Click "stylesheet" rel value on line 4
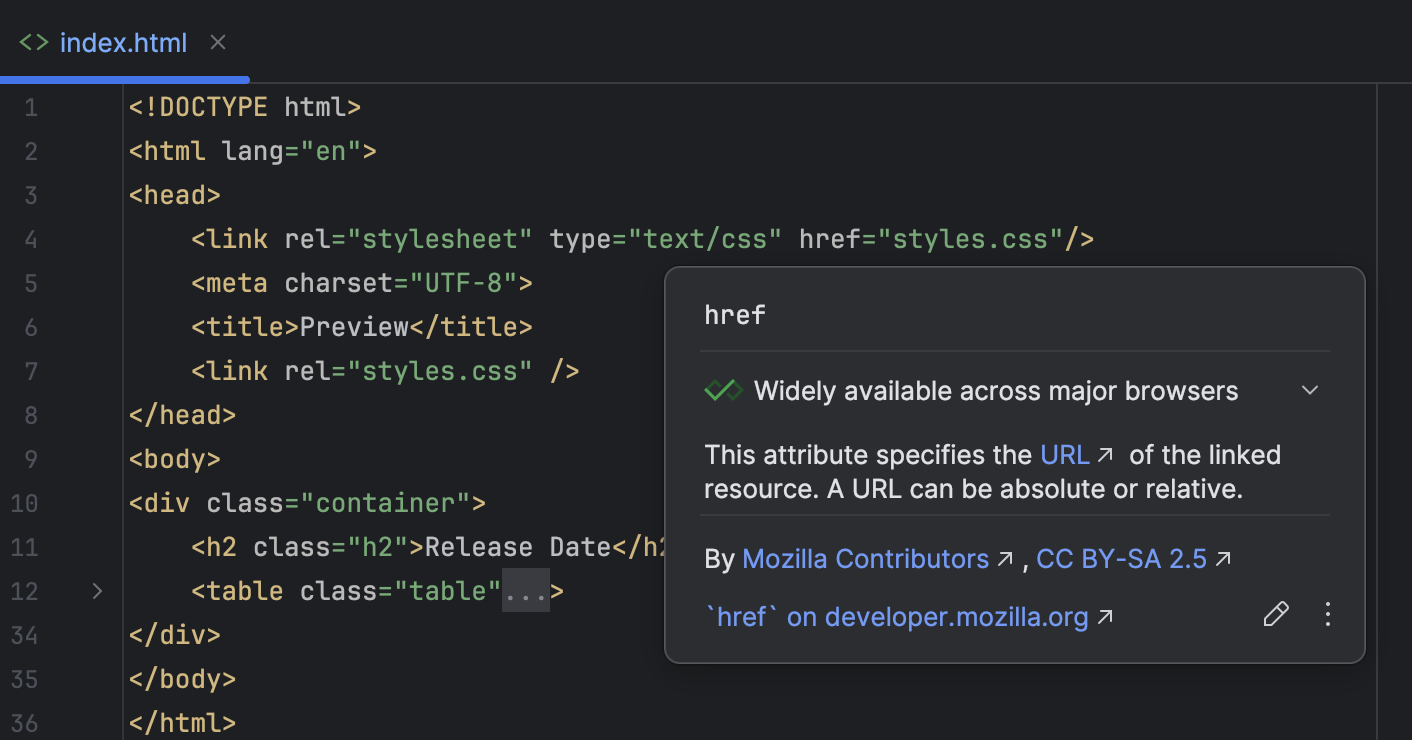This screenshot has height=740, width=1412. pos(440,239)
